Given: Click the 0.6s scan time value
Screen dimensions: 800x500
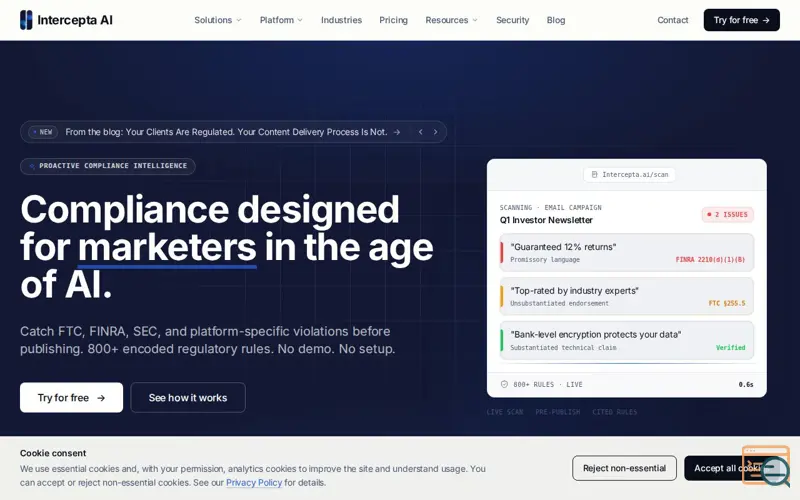Looking at the screenshot, I should [745, 384].
